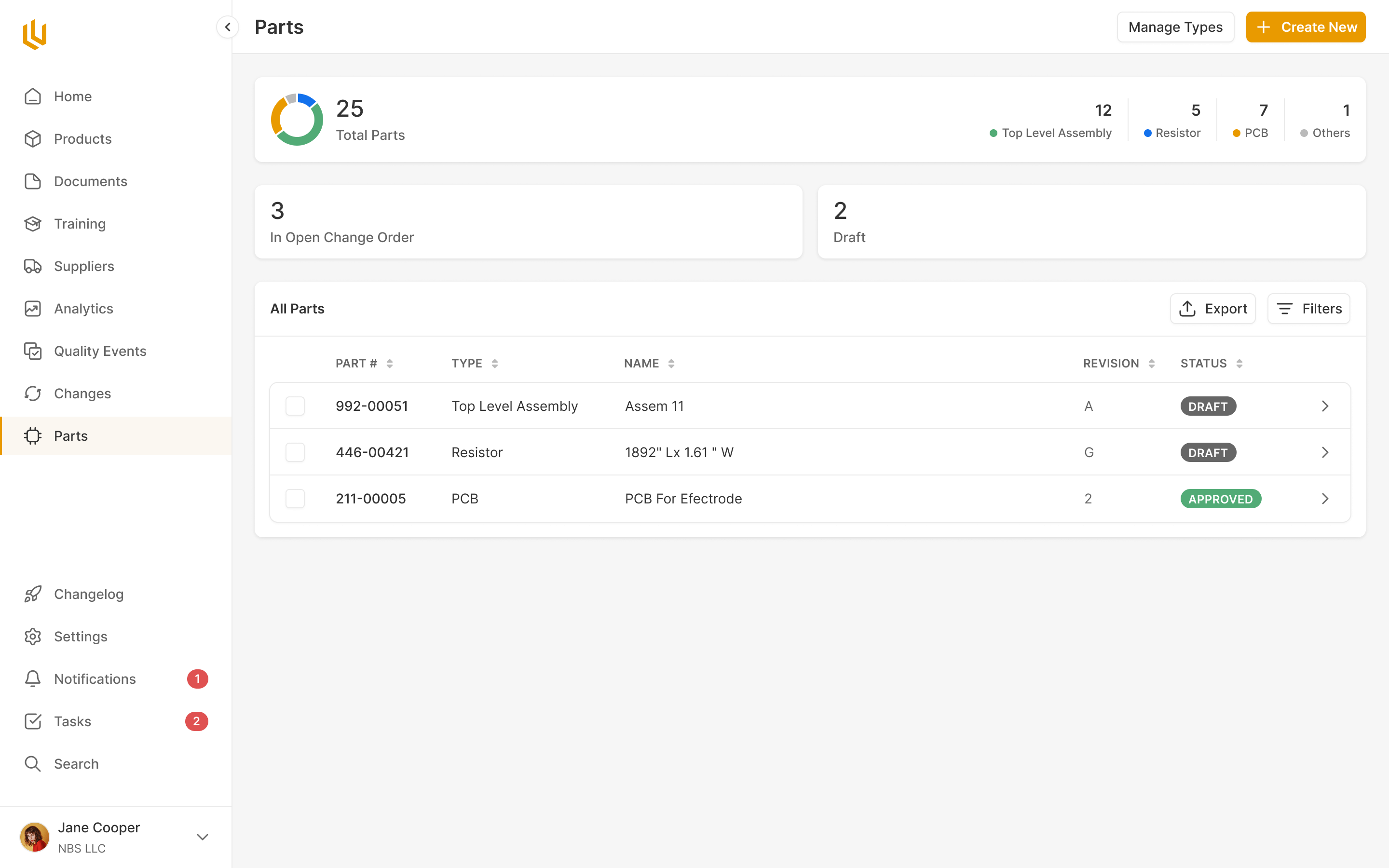This screenshot has height=868, width=1389.
Task: Open Changelog via the rocket icon
Action: (33, 594)
